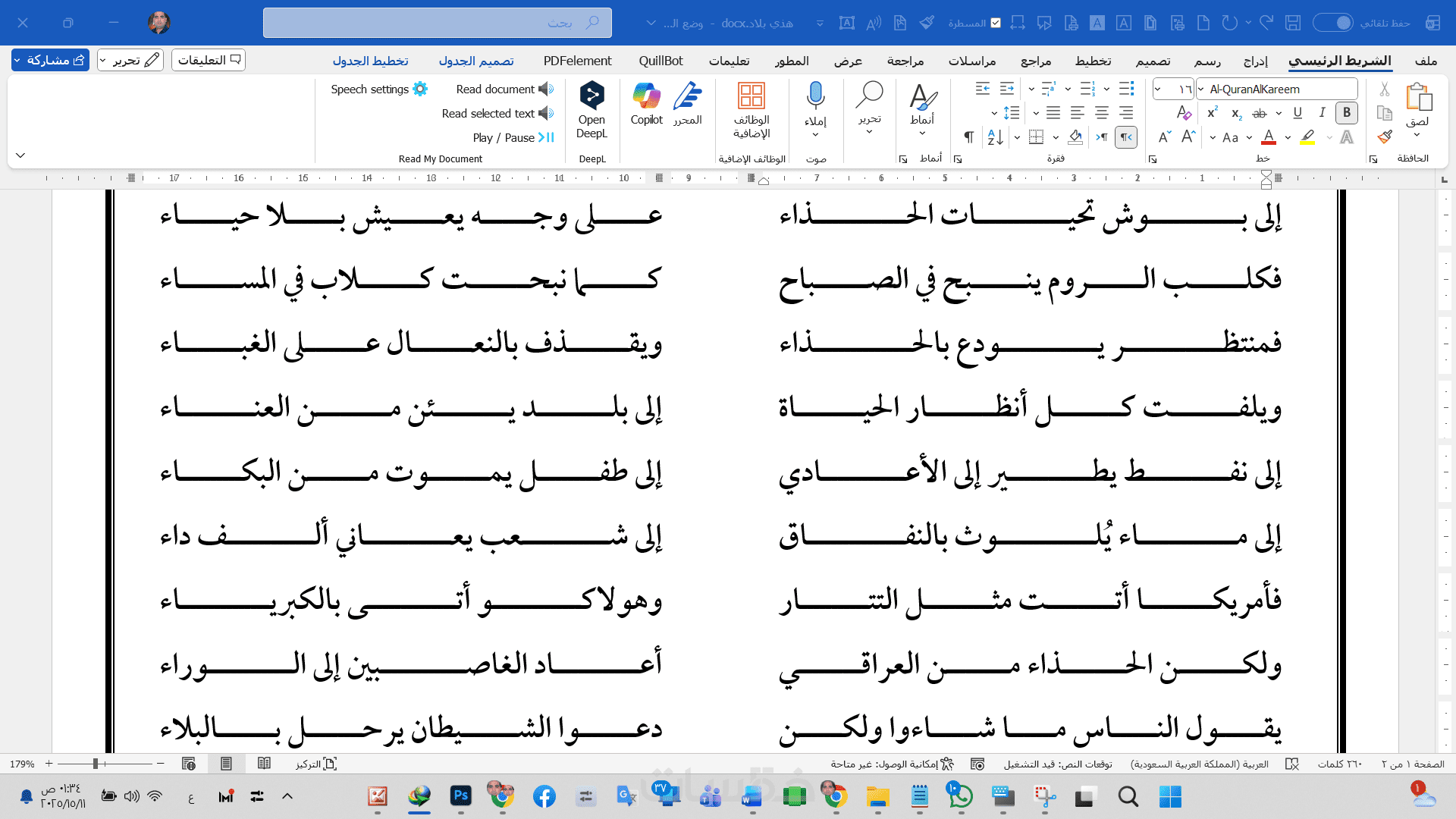Show paragraph marks with the pilcrow icon
The height and width of the screenshot is (819, 1456).
pos(968,137)
